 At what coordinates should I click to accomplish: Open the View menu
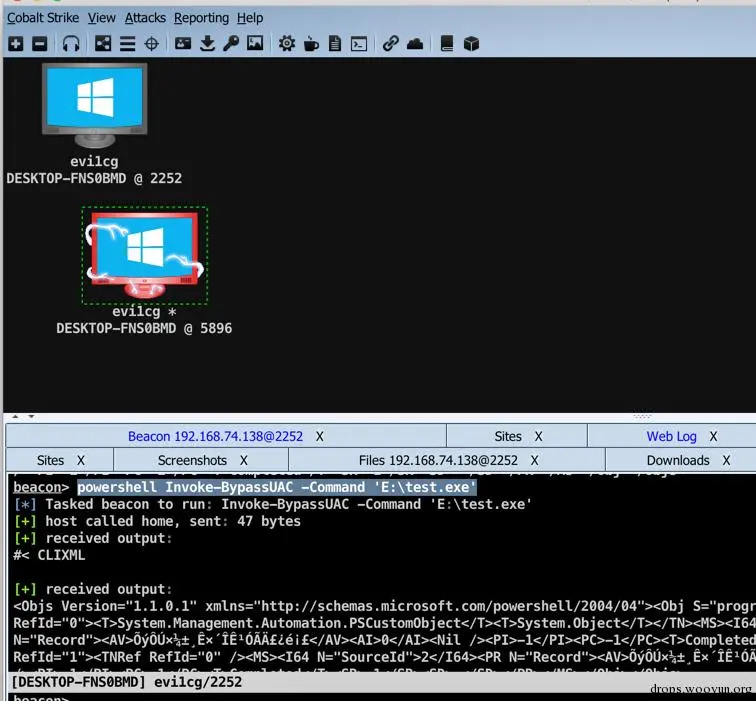point(102,18)
